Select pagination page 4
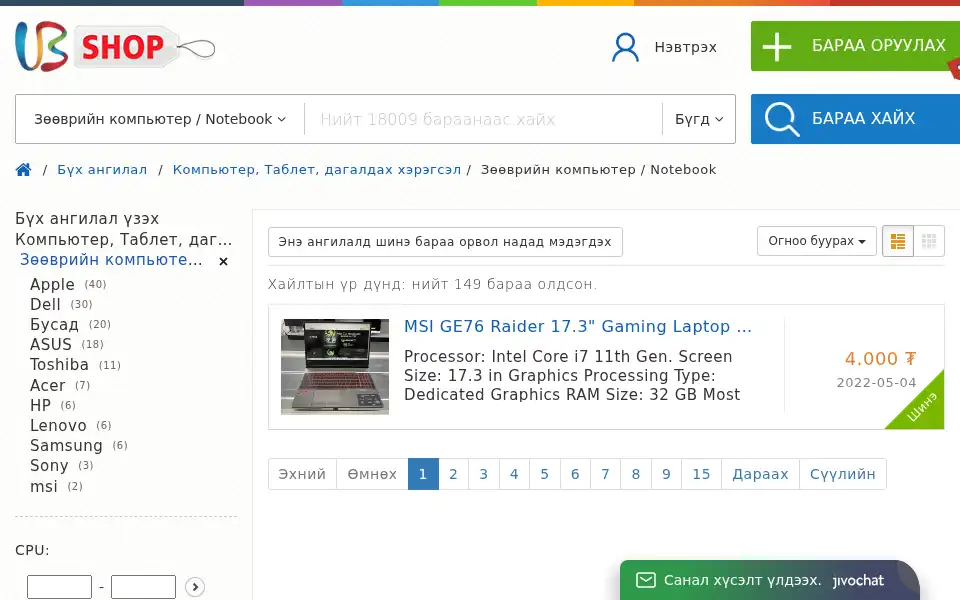The height and width of the screenshot is (600, 960). (514, 474)
